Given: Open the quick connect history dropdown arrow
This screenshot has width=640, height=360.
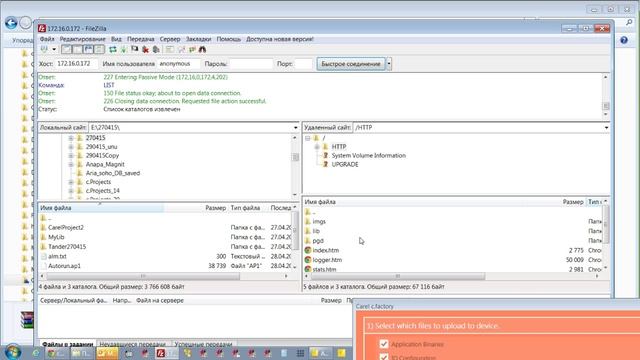Looking at the screenshot, I should (x=389, y=64).
